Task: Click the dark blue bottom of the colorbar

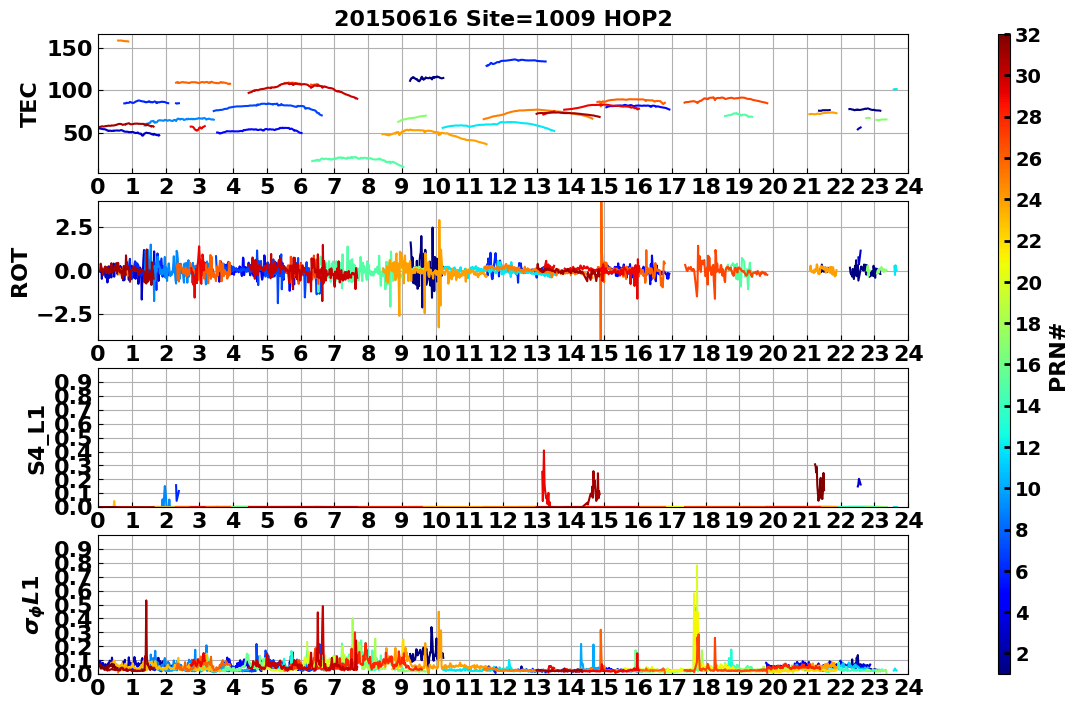Action: (x=1004, y=663)
